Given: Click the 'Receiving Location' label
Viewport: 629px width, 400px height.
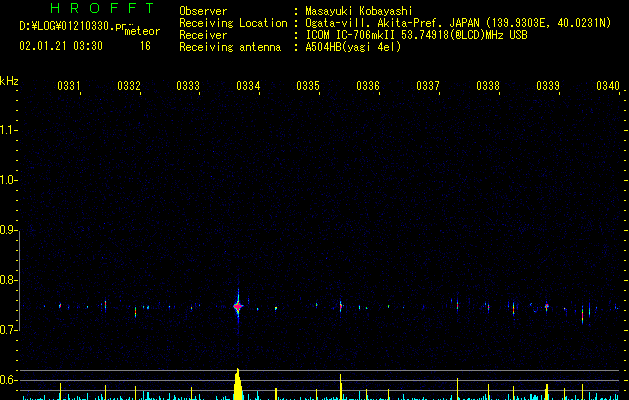Looking at the screenshot, I should pyautogui.click(x=233, y=23).
